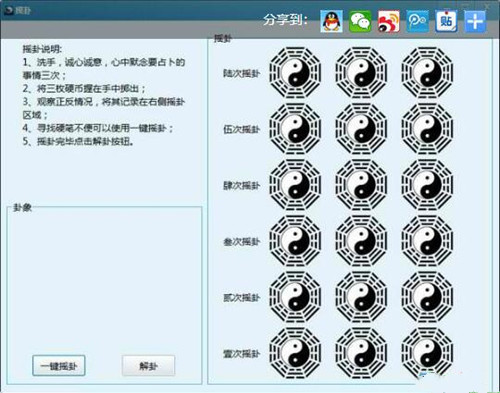Flip middle bagua coin in 贰次摇卦 row
The width and height of the screenshot is (500, 393).
point(361,297)
